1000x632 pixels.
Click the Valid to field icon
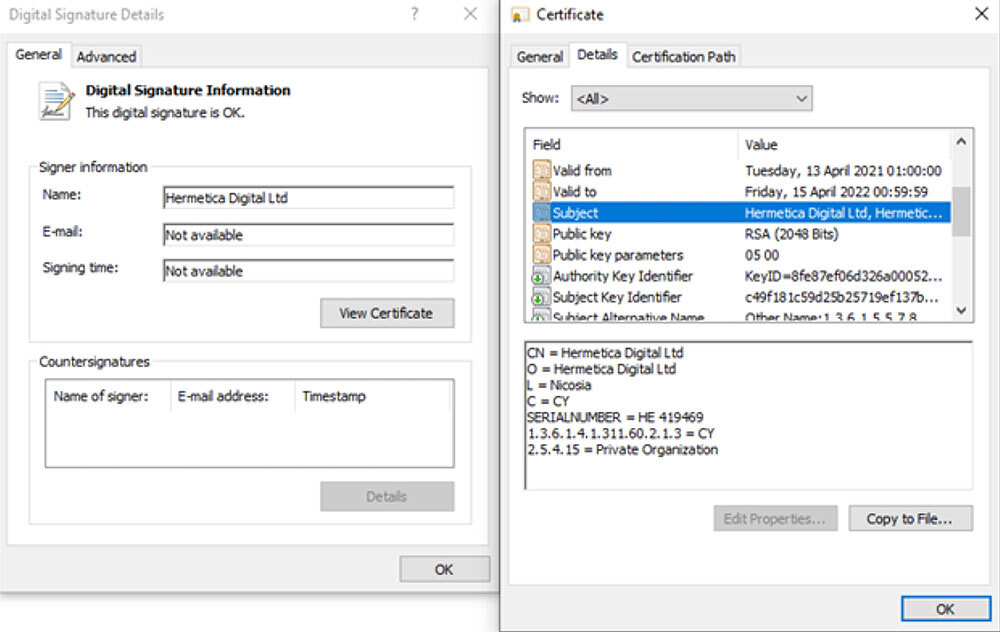pyautogui.click(x=542, y=192)
